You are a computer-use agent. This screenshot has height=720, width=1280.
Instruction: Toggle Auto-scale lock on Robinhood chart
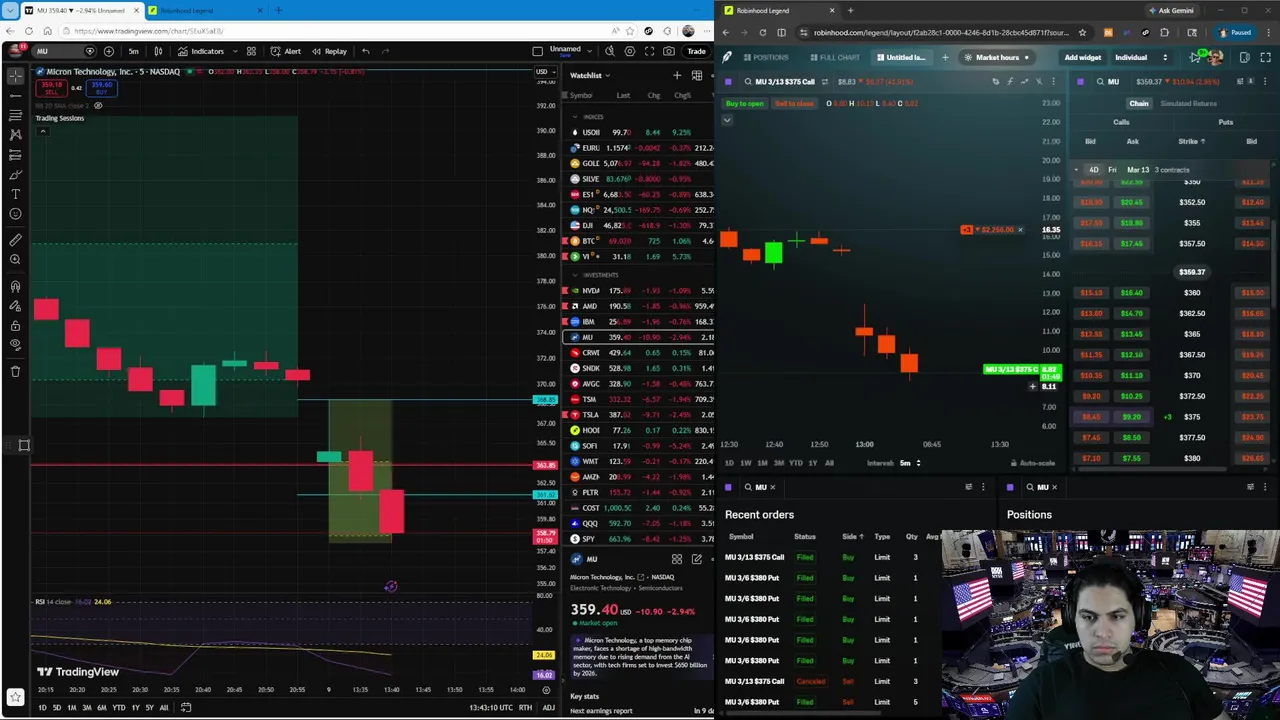(1031, 463)
